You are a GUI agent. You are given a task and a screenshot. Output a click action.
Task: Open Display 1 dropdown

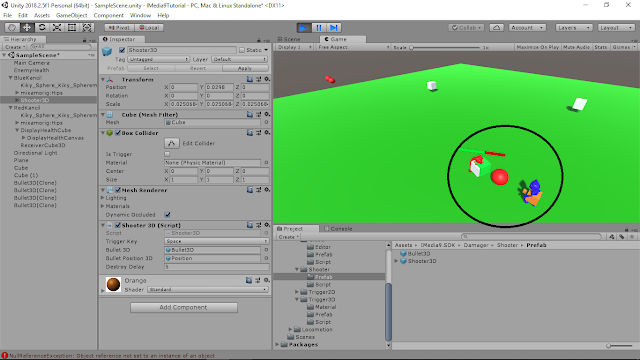[294, 47]
